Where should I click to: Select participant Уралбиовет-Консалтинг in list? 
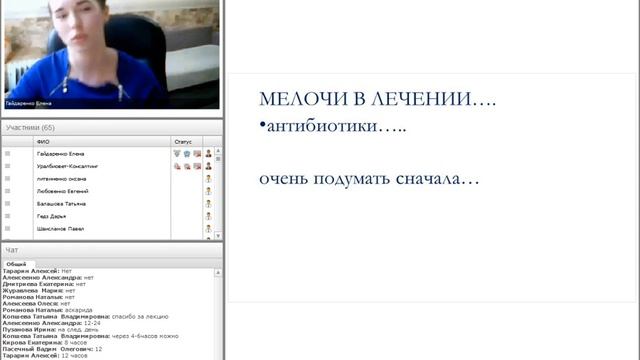point(67,166)
